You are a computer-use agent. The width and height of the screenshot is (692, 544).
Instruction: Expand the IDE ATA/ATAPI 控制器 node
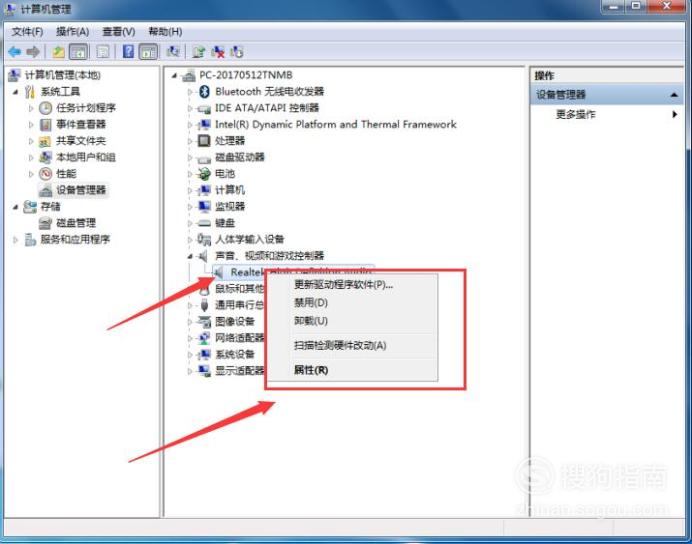tap(190, 108)
